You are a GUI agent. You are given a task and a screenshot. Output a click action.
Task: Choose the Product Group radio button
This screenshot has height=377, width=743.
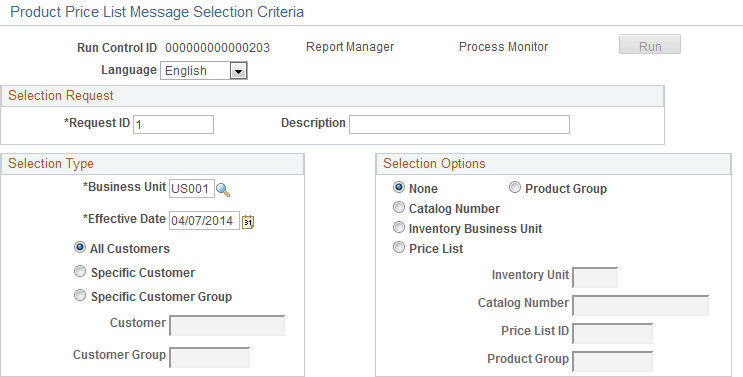(x=515, y=188)
